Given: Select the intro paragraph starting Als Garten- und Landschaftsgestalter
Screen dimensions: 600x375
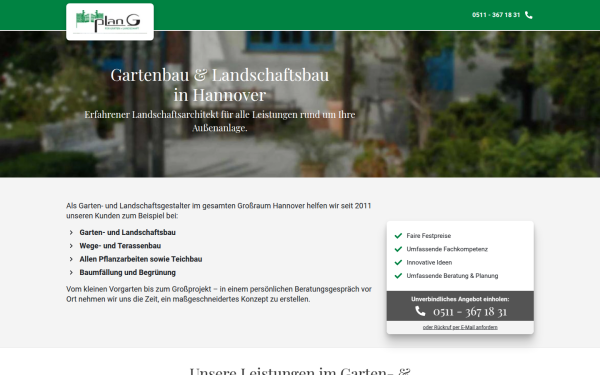Looking at the screenshot, I should [219, 211].
